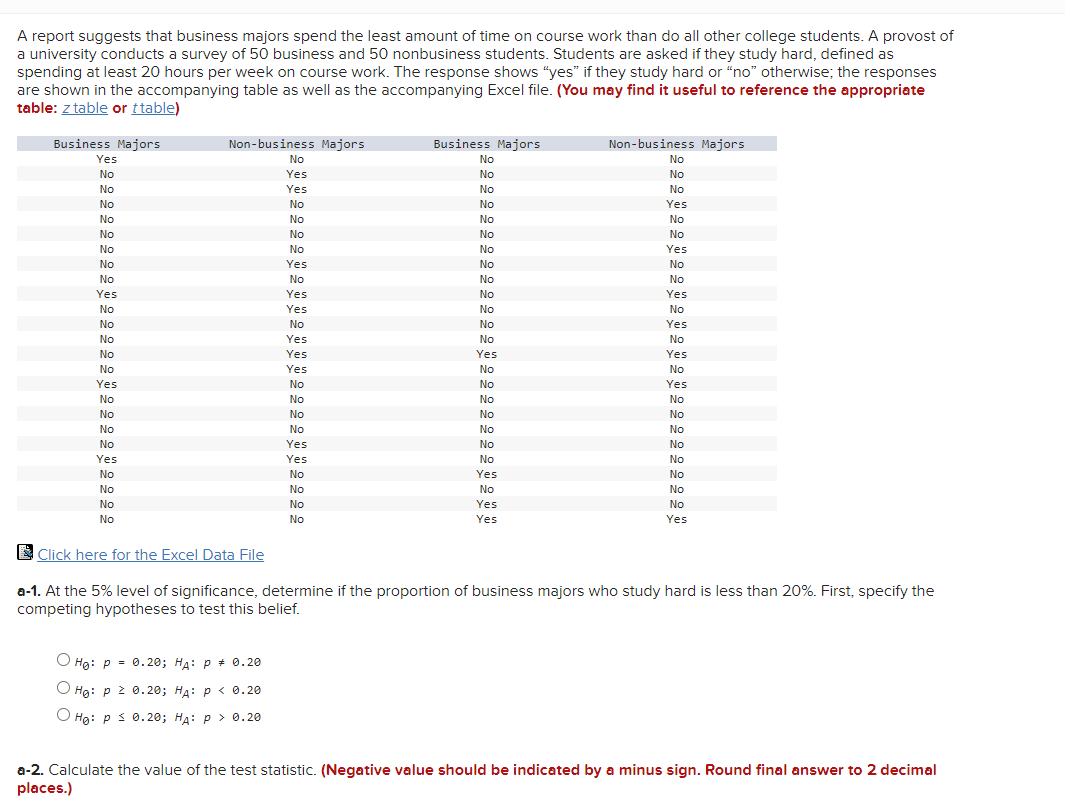The height and width of the screenshot is (809, 1065).
Task: Click the red 'Negative value should be indicated' note
Action: coord(477,778)
